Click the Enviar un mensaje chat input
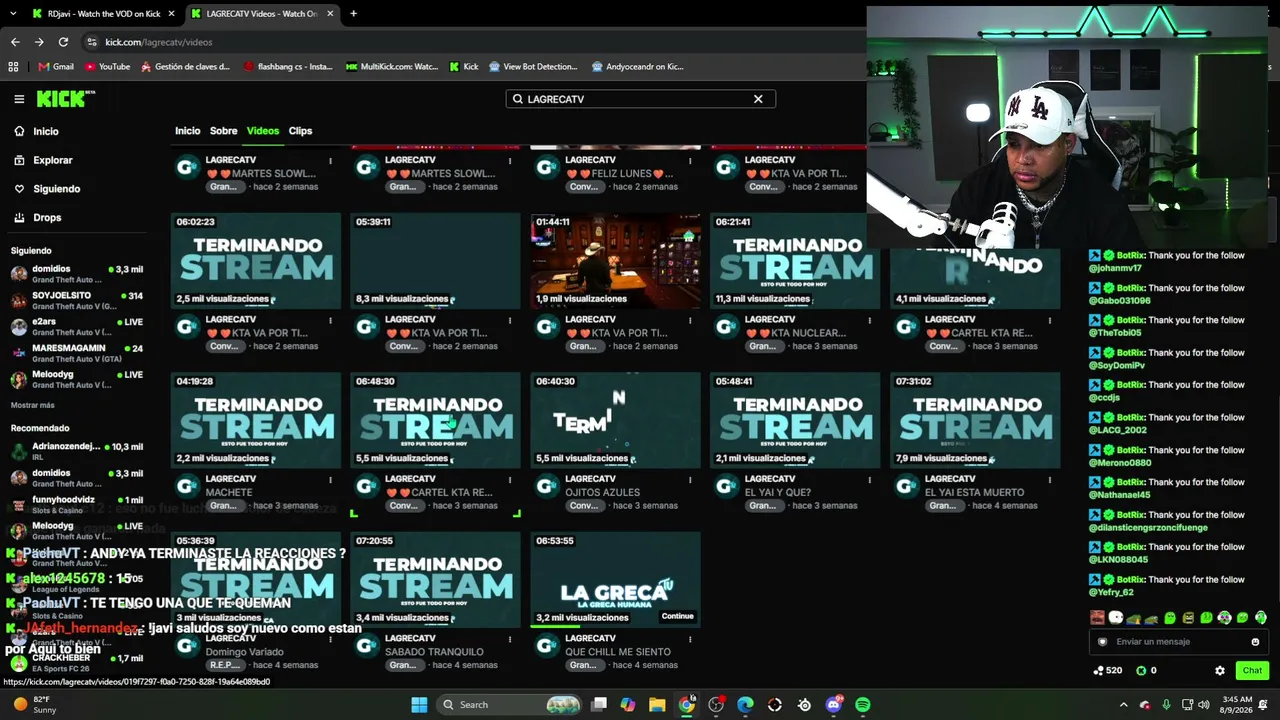This screenshot has height=720, width=1280. [1178, 642]
